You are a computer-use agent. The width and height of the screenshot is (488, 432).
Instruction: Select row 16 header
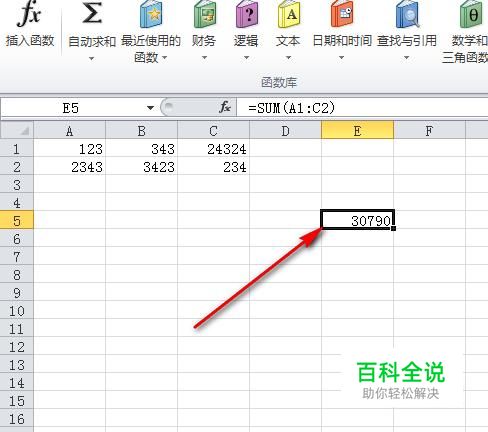pyautogui.click(x=17, y=419)
